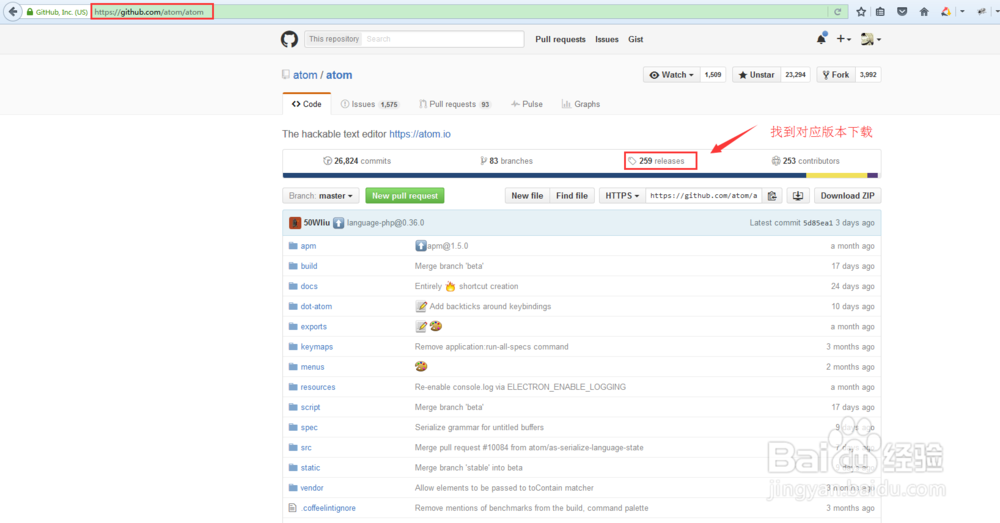The height and width of the screenshot is (523, 1000).
Task: Open the build folder
Action: point(309,266)
